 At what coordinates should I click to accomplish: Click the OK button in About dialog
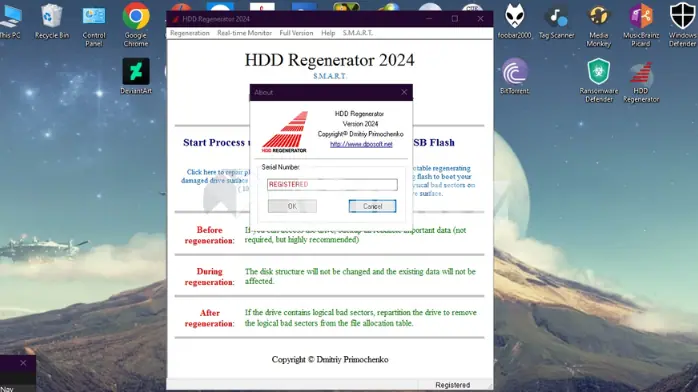point(292,206)
